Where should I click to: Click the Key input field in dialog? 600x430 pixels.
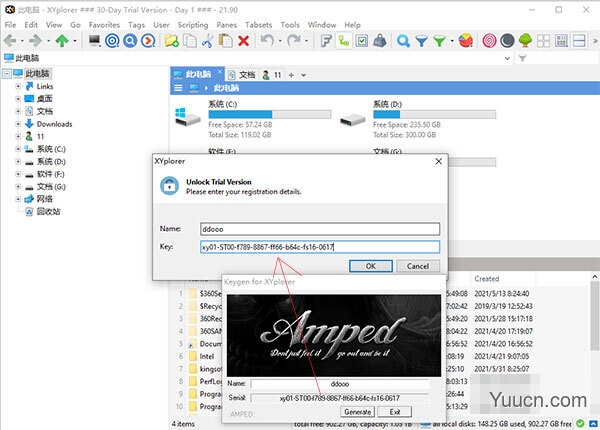coord(320,247)
